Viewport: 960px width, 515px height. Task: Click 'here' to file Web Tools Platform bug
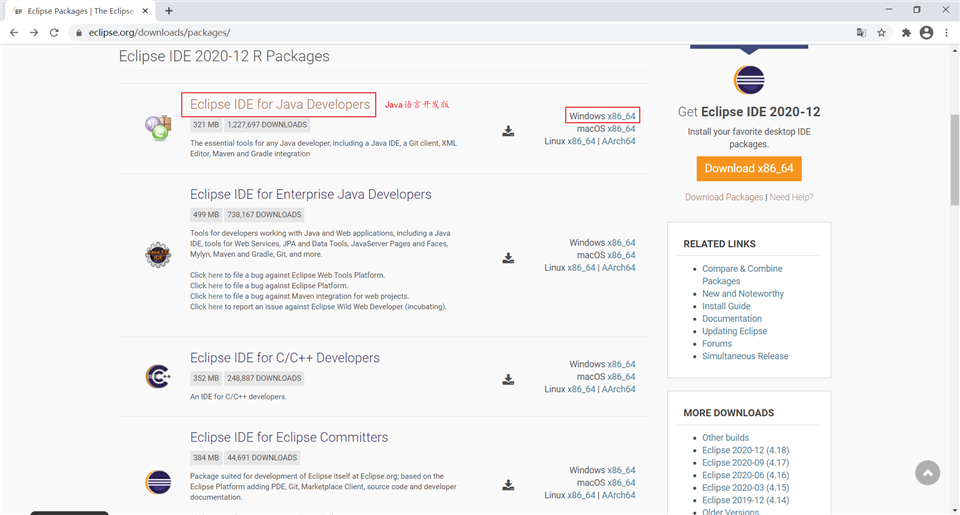(215, 275)
